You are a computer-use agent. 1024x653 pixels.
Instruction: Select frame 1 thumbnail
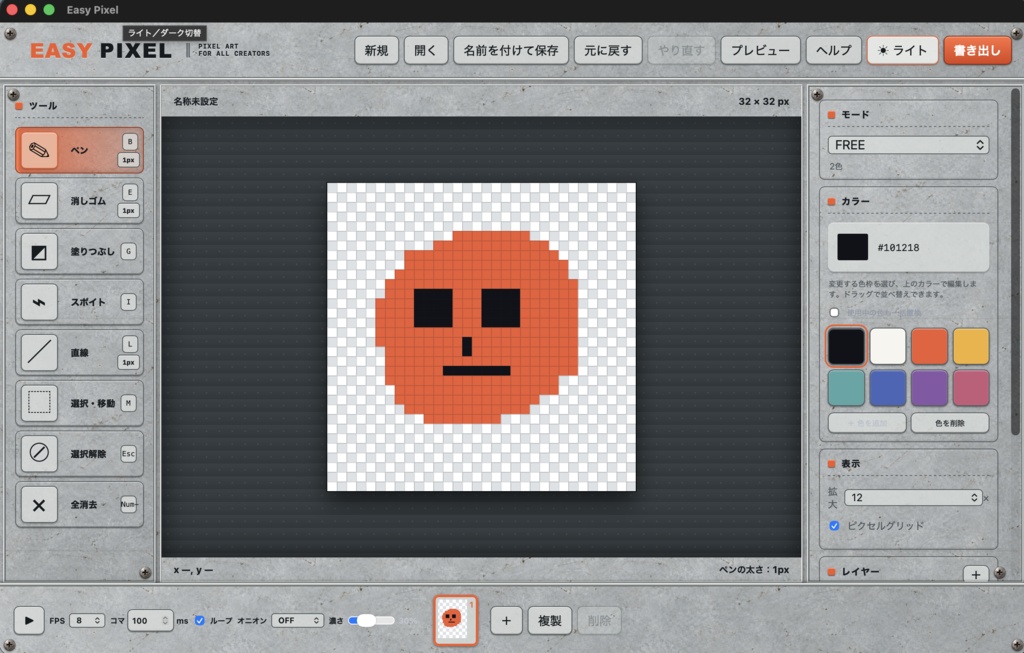455,619
